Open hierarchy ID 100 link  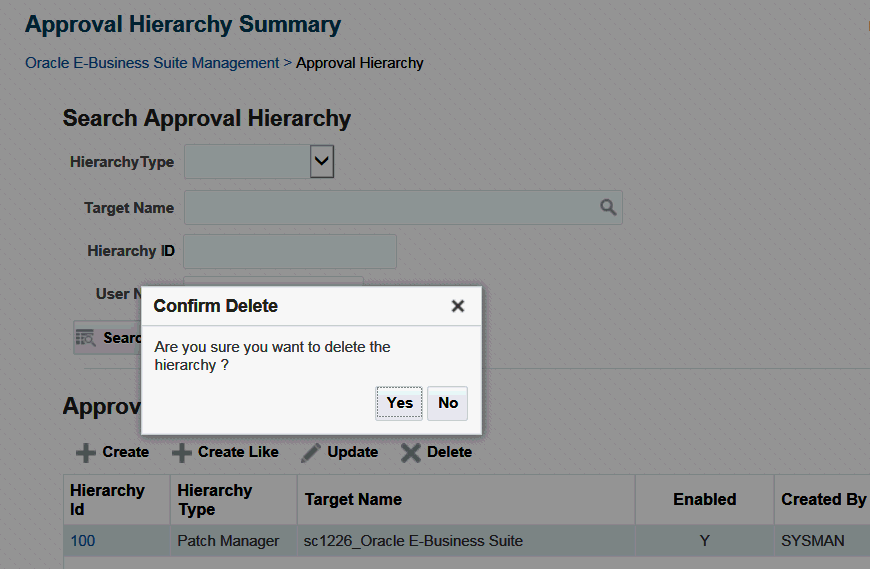pyautogui.click(x=83, y=541)
